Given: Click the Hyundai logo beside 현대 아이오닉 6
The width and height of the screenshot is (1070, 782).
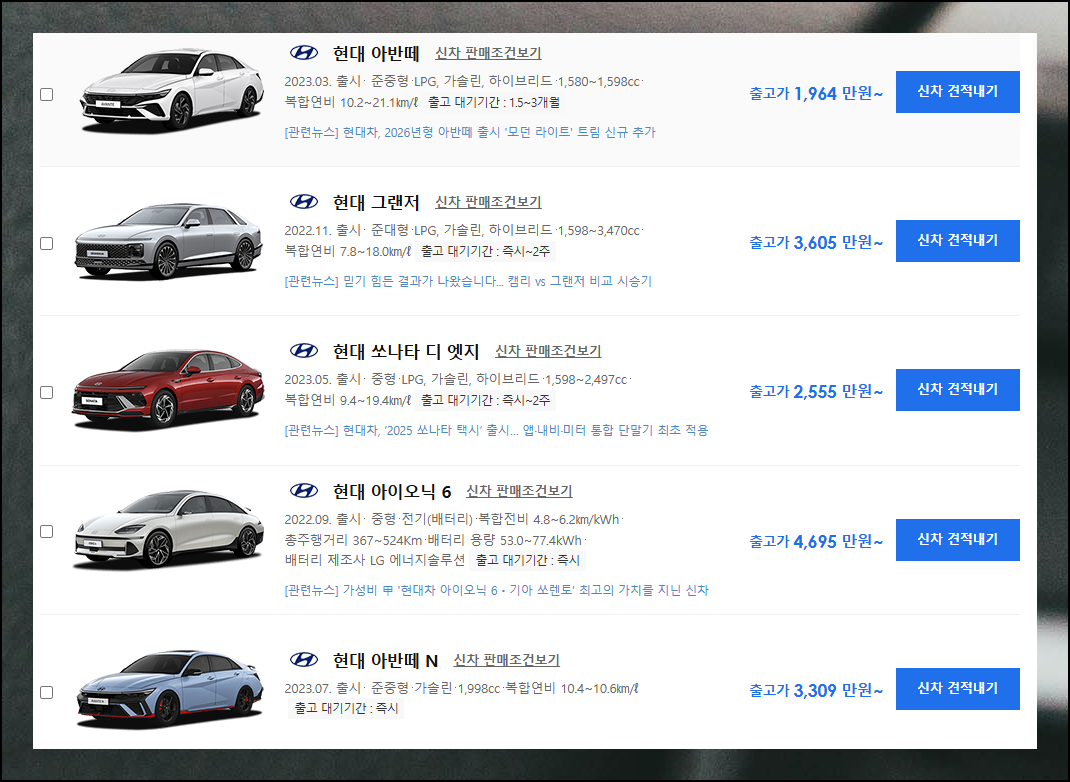Looking at the screenshot, I should (304, 491).
